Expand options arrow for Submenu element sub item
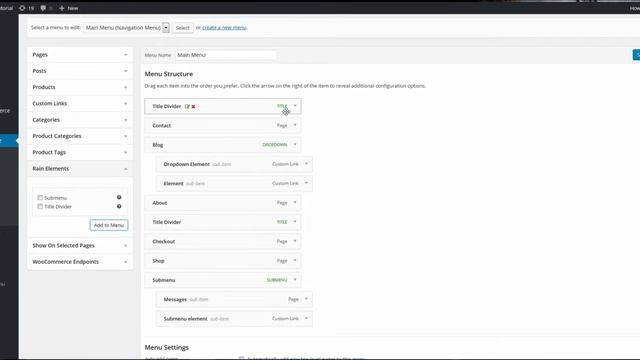Image resolution: width=640 pixels, height=360 pixels. 307,318
